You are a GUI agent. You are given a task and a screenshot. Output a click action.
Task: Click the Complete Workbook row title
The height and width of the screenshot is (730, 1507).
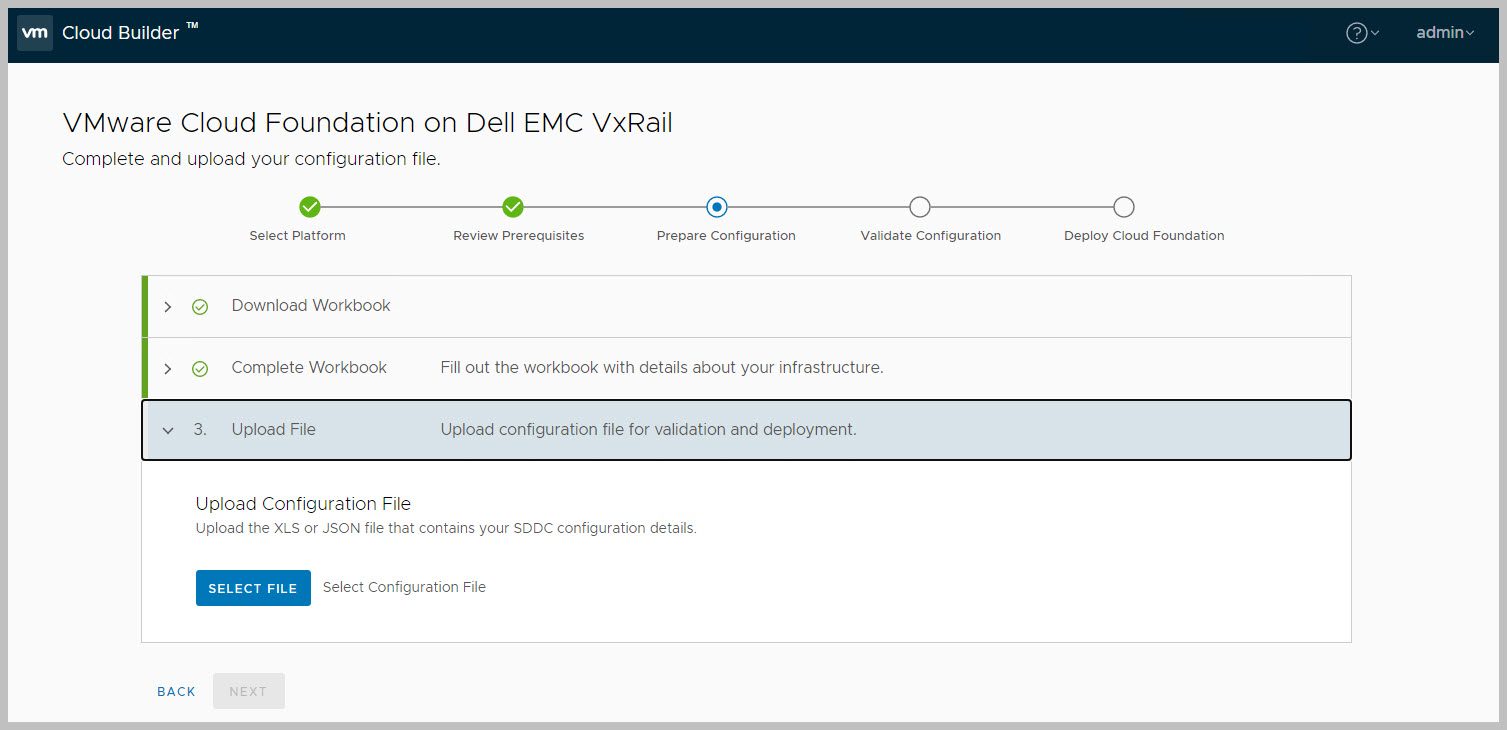click(x=309, y=368)
